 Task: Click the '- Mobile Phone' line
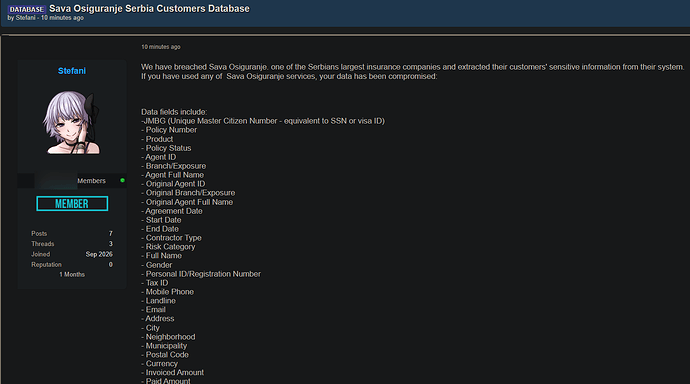click(167, 292)
